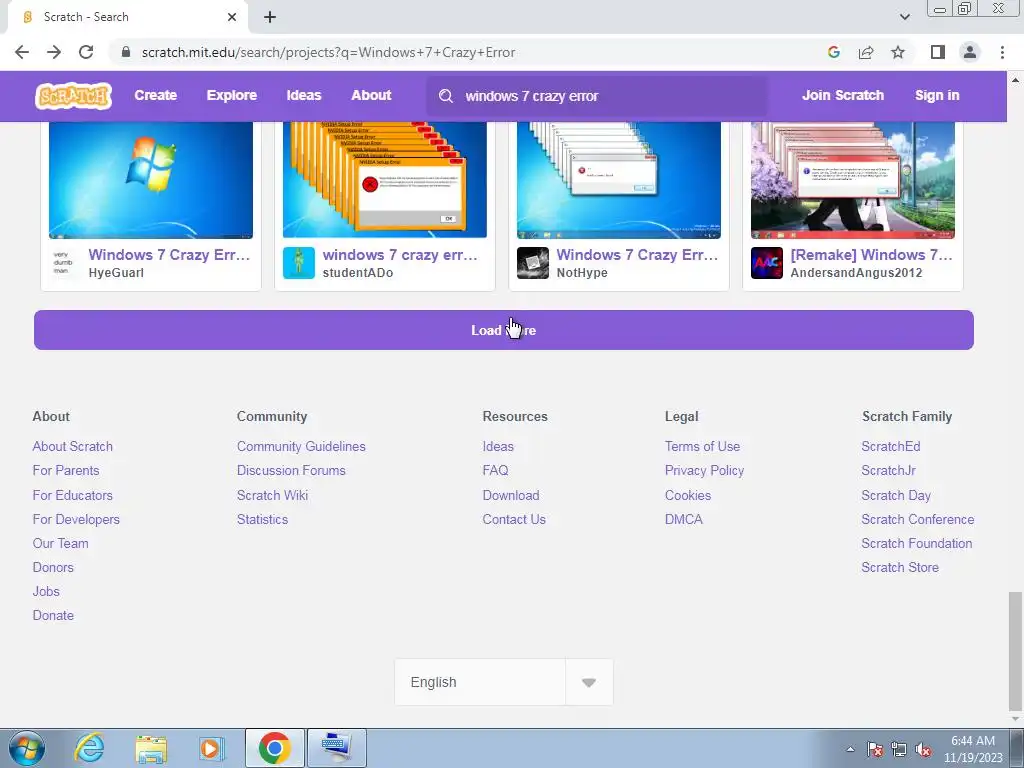Share this page icon
Image resolution: width=1024 pixels, height=768 pixels.
click(866, 52)
